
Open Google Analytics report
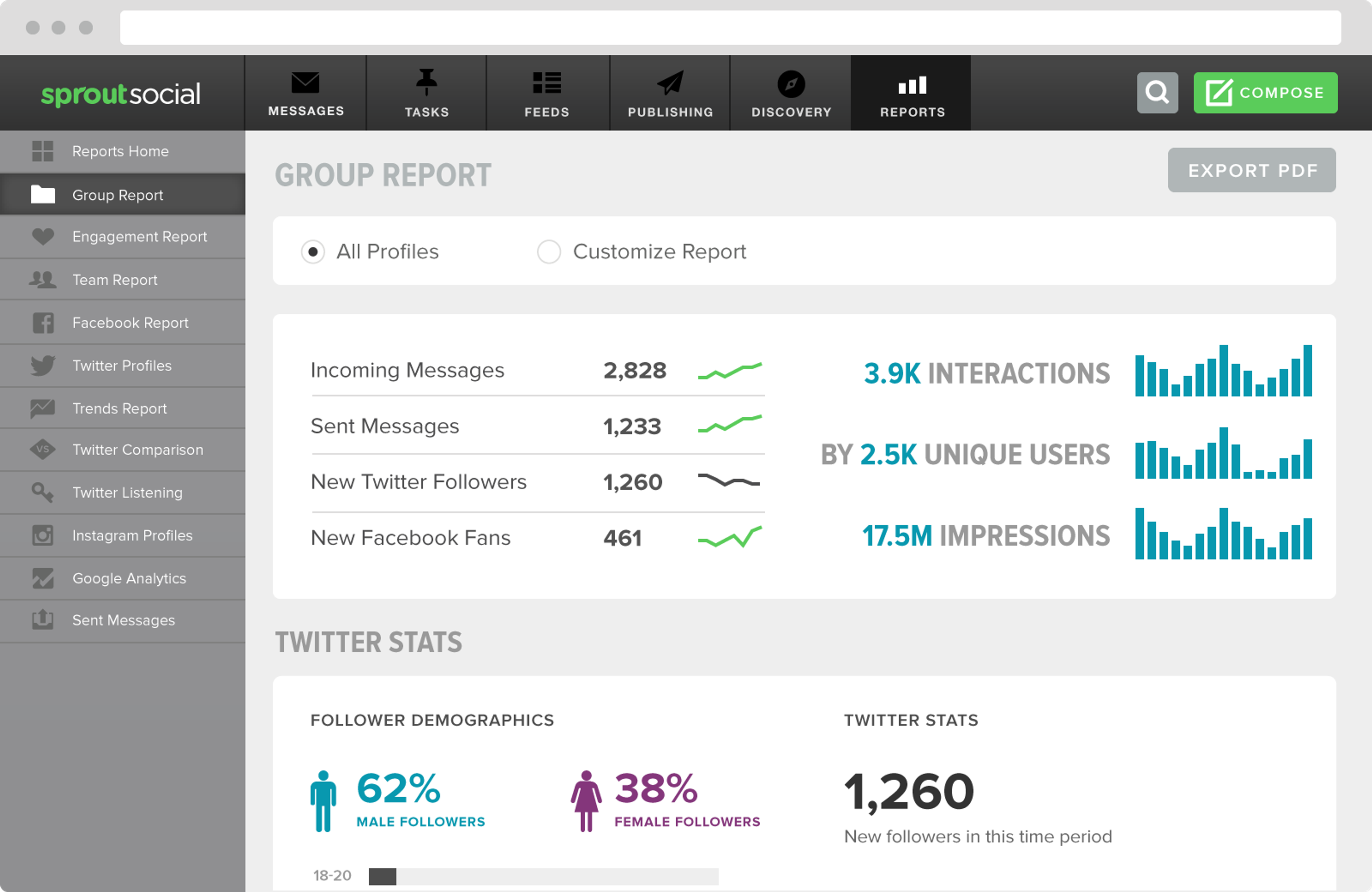129,578
